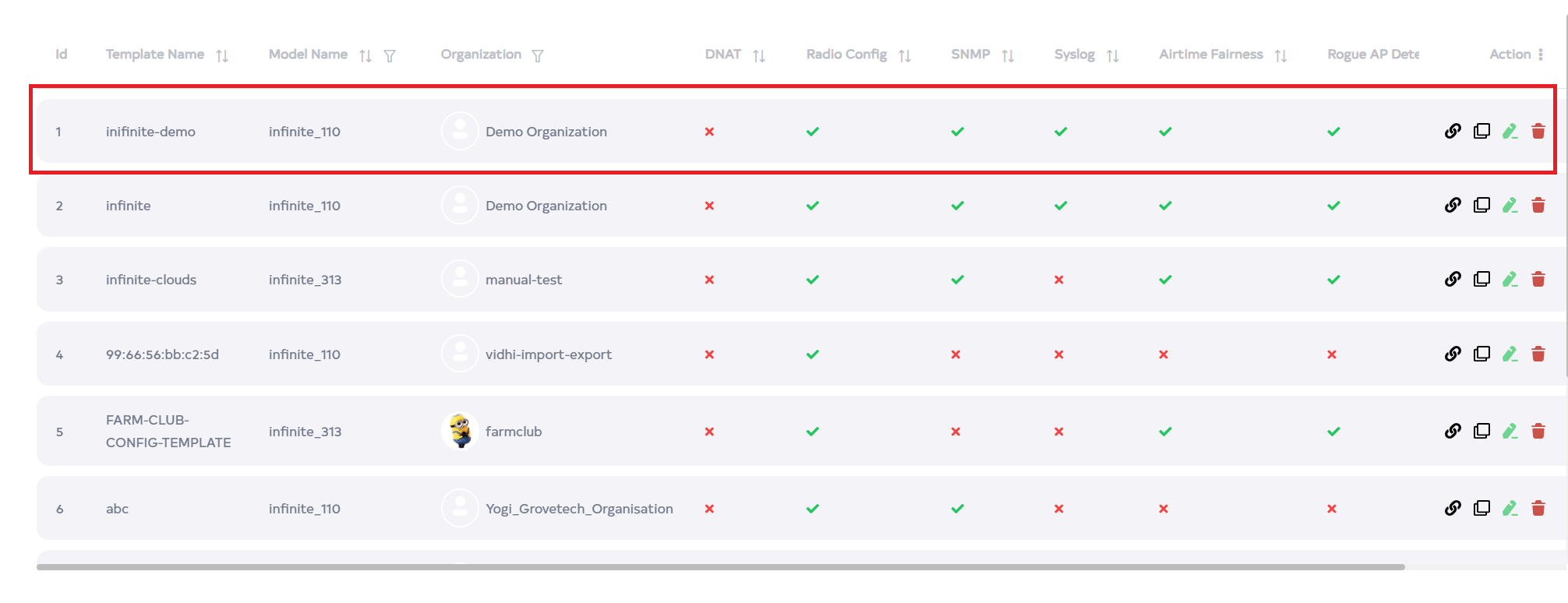Select the Yogi_Grovetech_Organisation organization name
1568x603 pixels.
click(x=579, y=509)
